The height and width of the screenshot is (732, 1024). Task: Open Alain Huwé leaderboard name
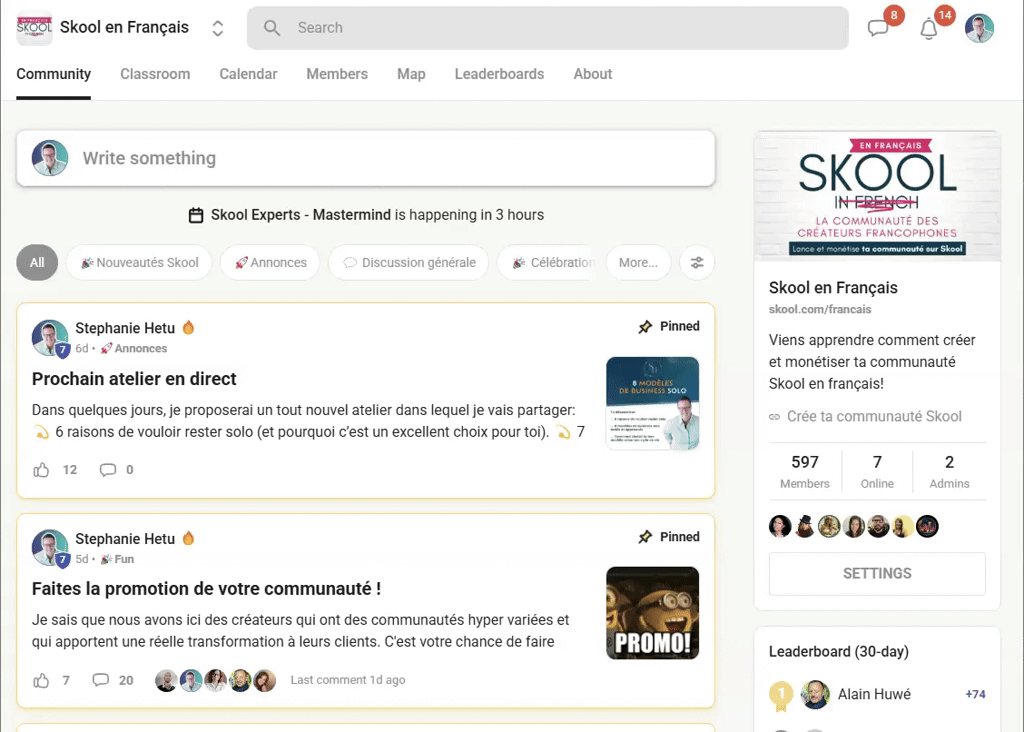coord(874,694)
